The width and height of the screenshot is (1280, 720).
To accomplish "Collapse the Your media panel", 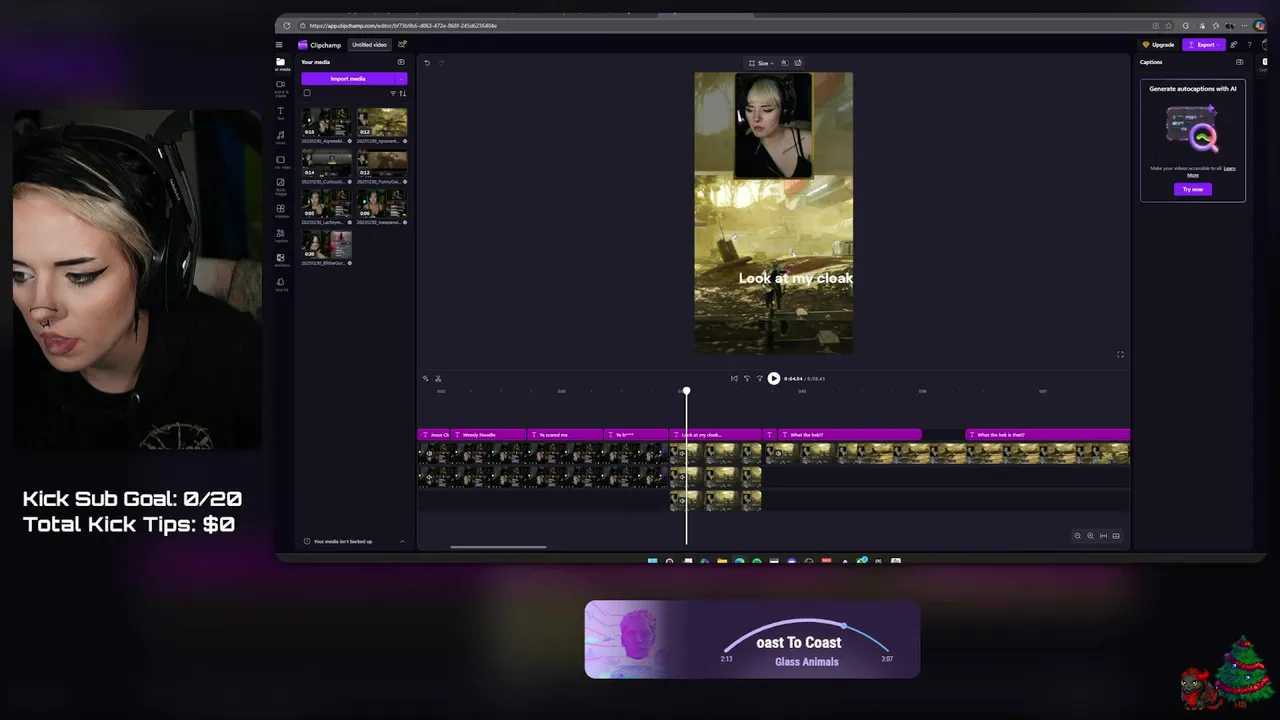I will [x=401, y=62].
